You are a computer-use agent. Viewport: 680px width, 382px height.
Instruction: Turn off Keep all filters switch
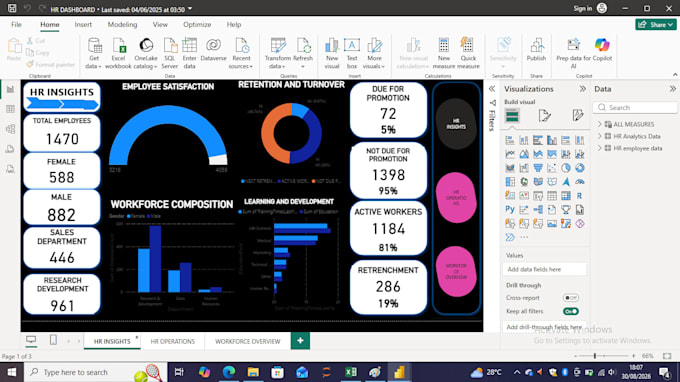point(571,311)
